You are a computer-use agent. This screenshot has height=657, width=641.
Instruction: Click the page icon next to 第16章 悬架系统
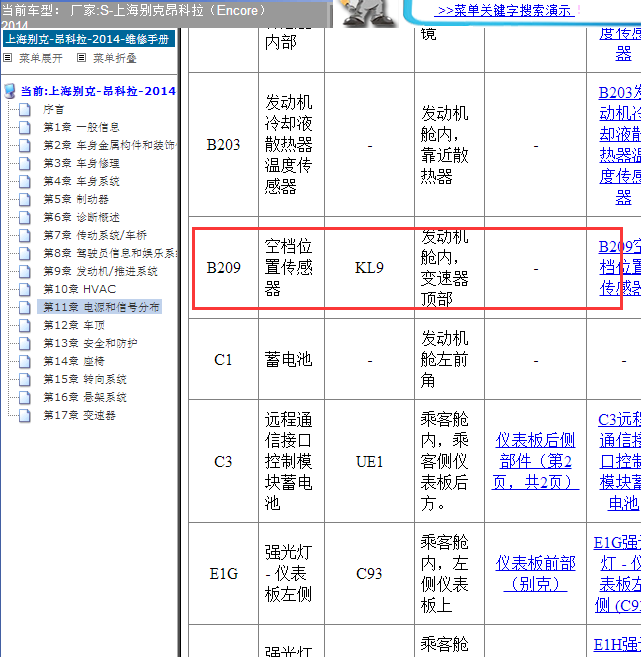click(x=25, y=398)
